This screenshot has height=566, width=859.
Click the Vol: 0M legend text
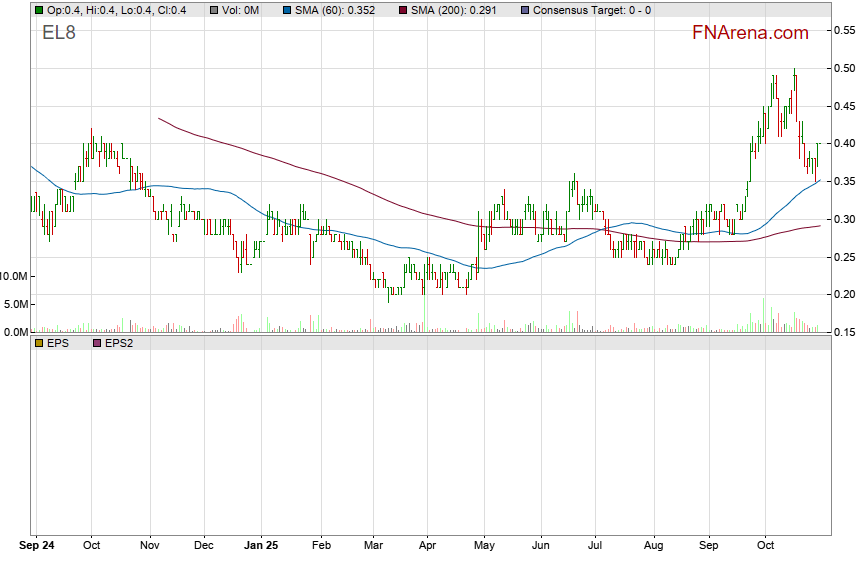(242, 10)
